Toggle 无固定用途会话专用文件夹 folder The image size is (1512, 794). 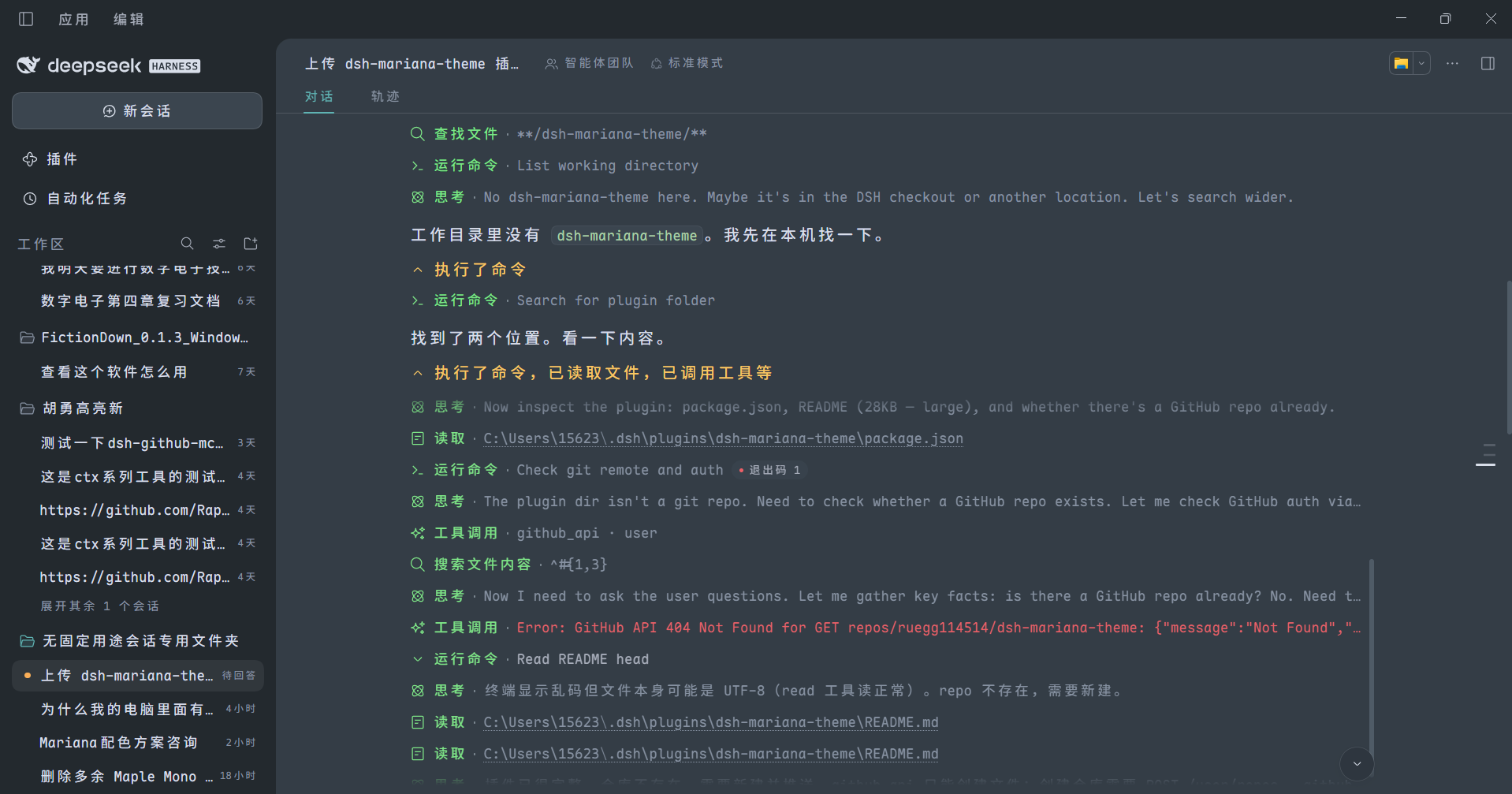137,641
